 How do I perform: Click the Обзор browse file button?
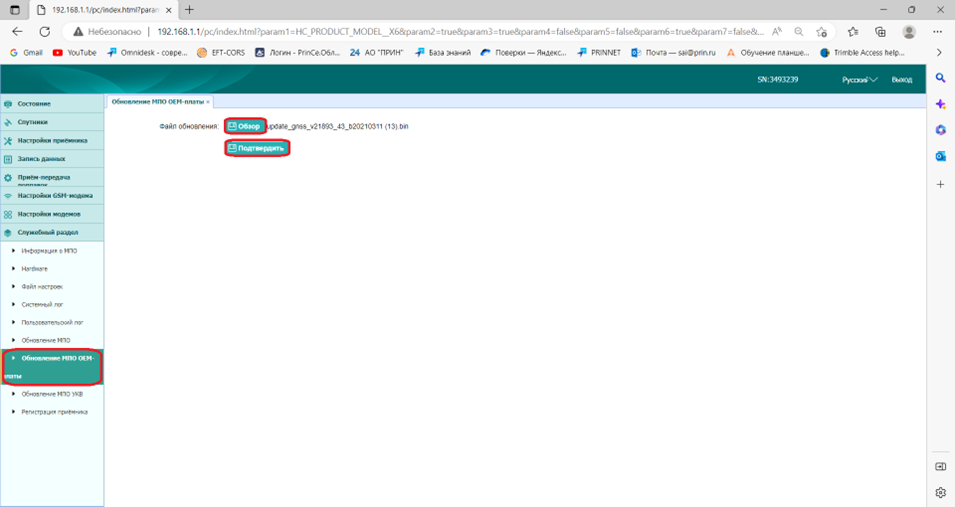[x=244, y=126]
